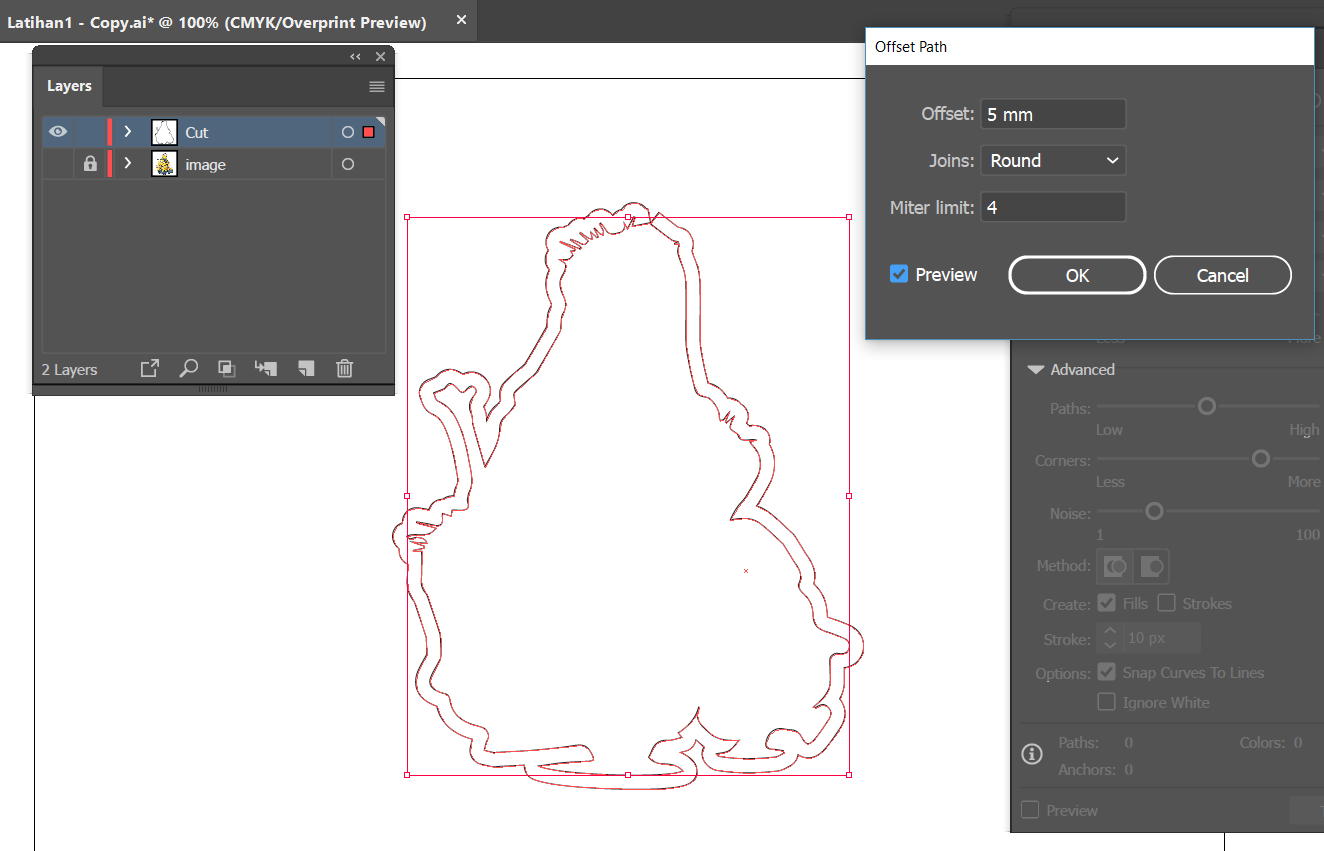The width and height of the screenshot is (1324, 851).
Task: Create a new sublayer
Action: pos(265,368)
